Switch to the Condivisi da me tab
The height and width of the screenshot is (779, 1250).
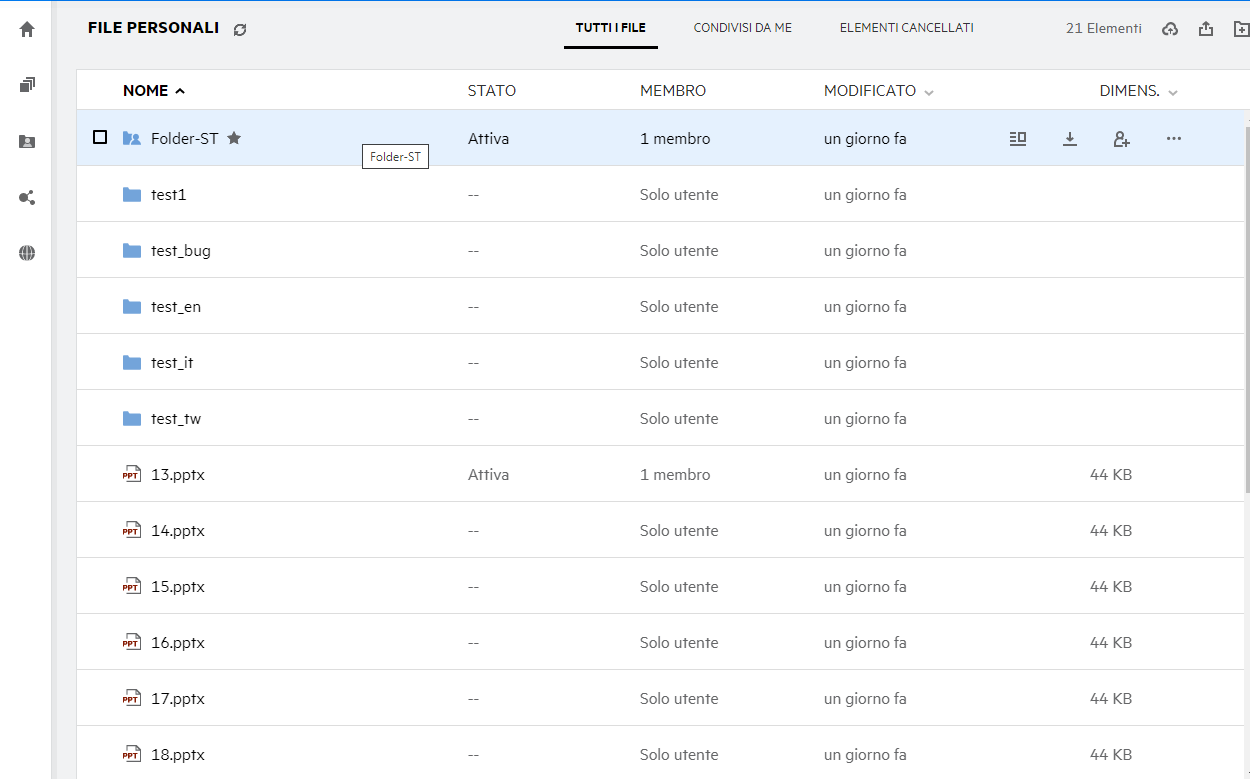click(x=742, y=28)
